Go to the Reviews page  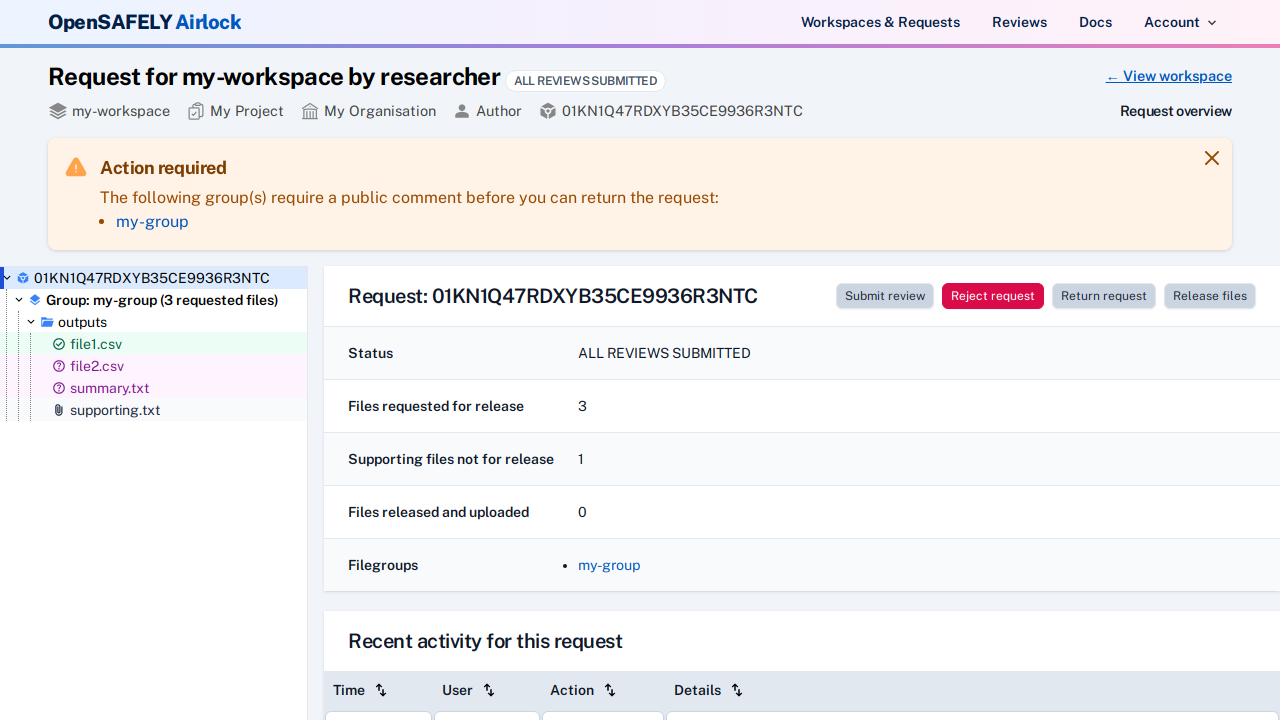click(x=1019, y=22)
